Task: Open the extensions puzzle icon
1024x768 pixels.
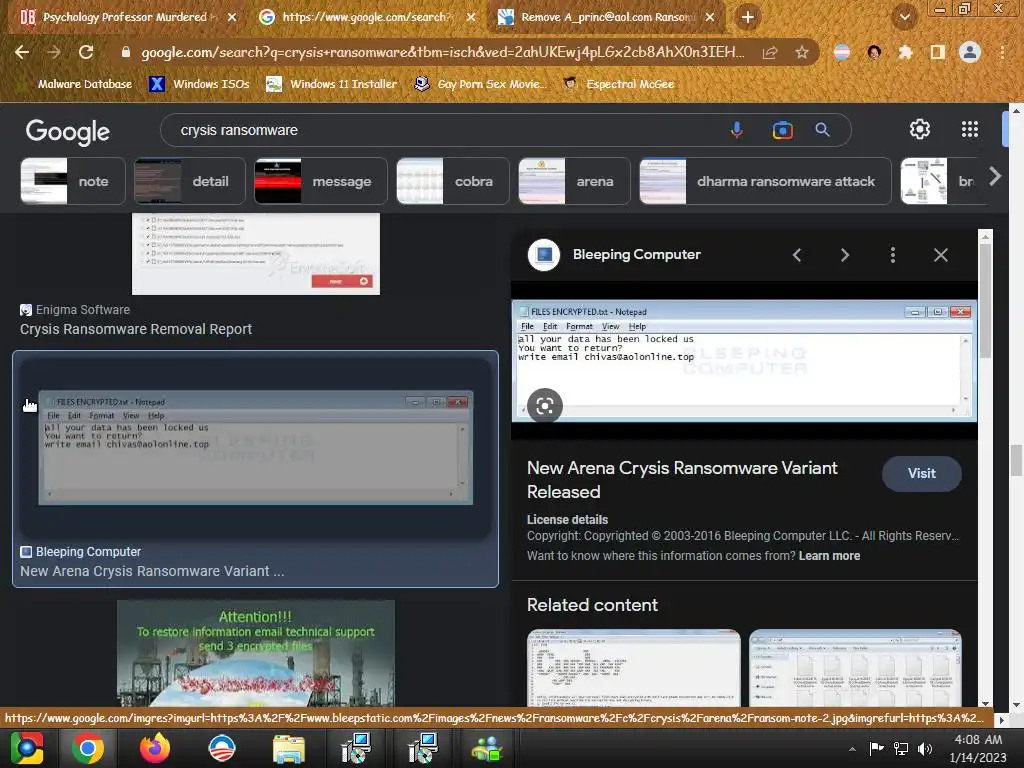Action: (905, 52)
